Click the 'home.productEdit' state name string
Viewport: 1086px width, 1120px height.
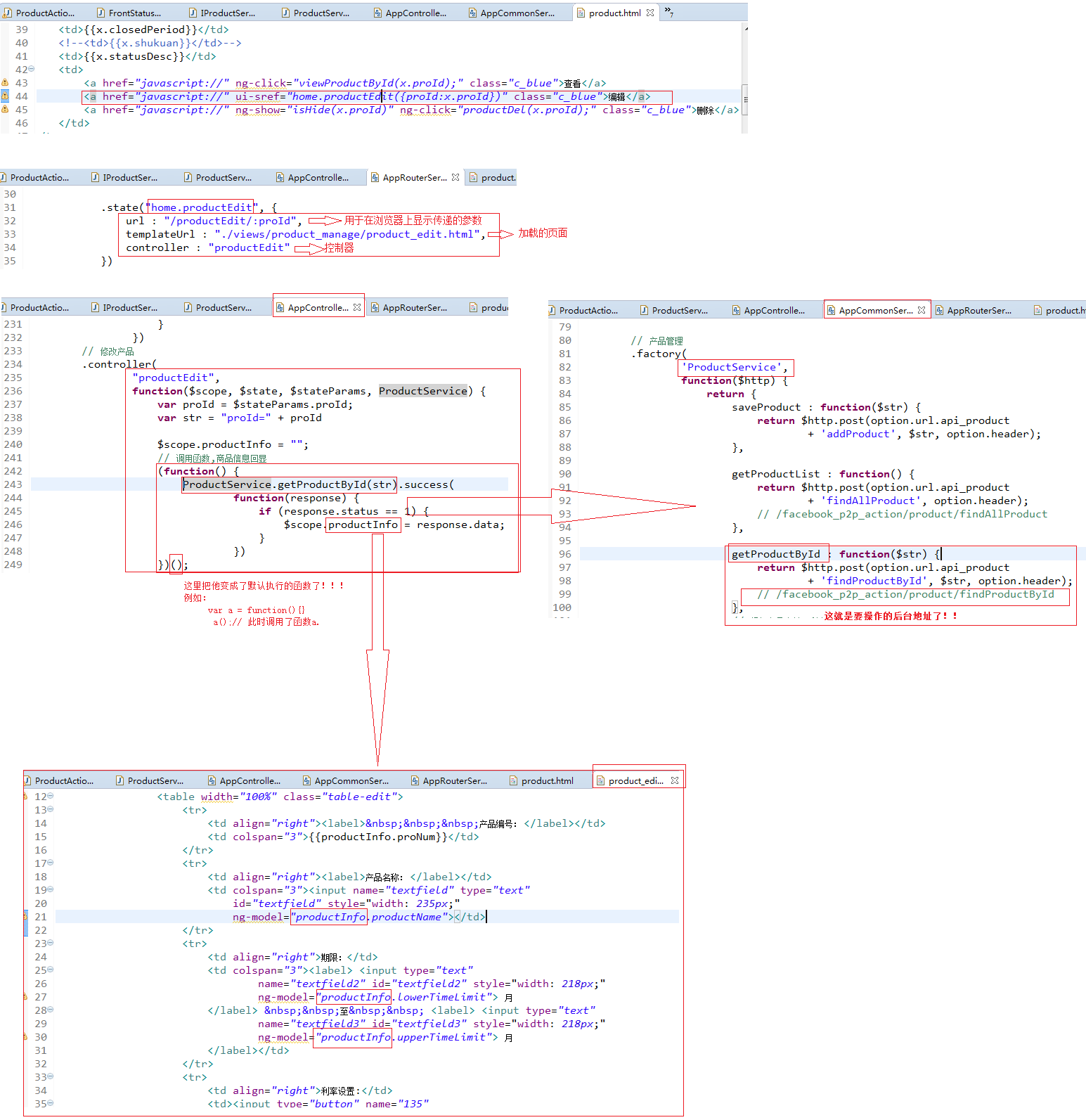coord(201,207)
